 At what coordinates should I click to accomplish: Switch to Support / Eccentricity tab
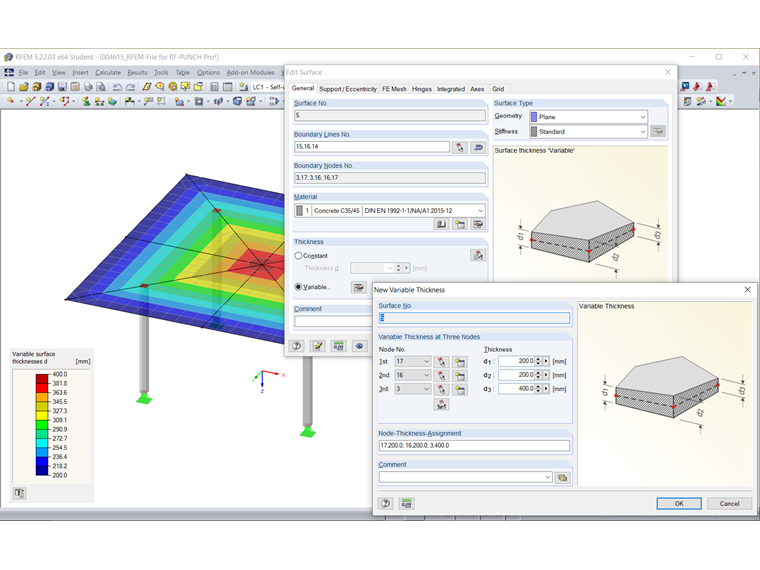click(348, 89)
